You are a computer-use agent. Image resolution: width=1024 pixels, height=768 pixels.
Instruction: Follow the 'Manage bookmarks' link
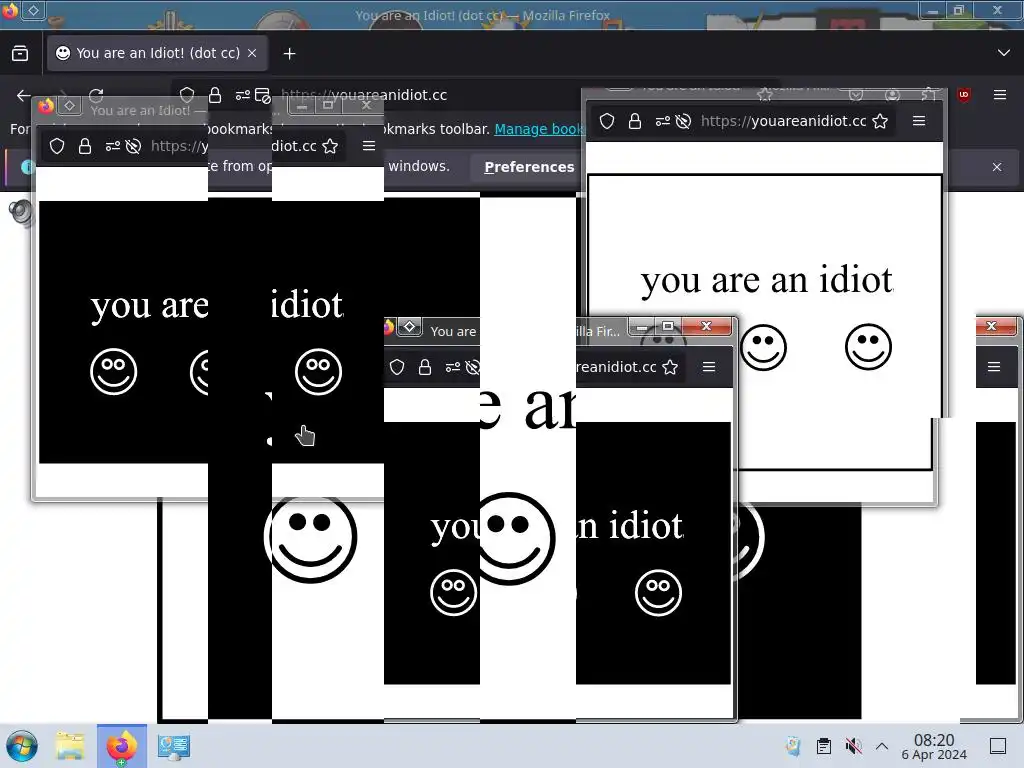coord(539,129)
